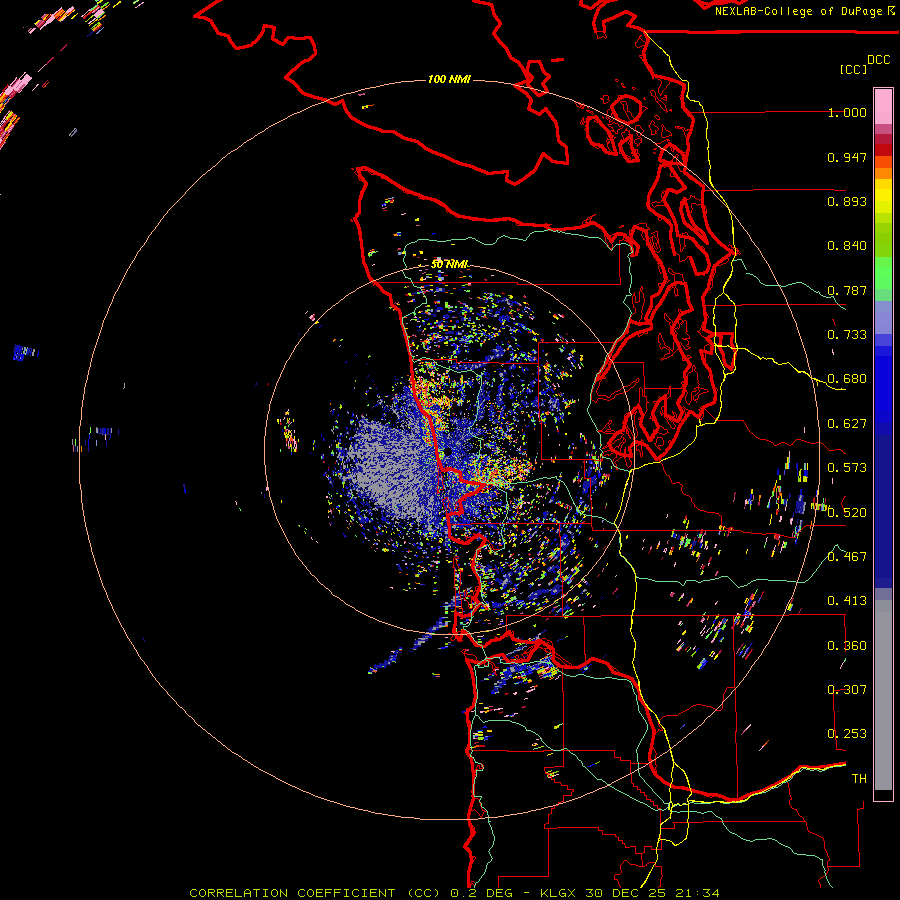Click the TH threshold label on the scale
900x900 pixels.
coord(859,779)
